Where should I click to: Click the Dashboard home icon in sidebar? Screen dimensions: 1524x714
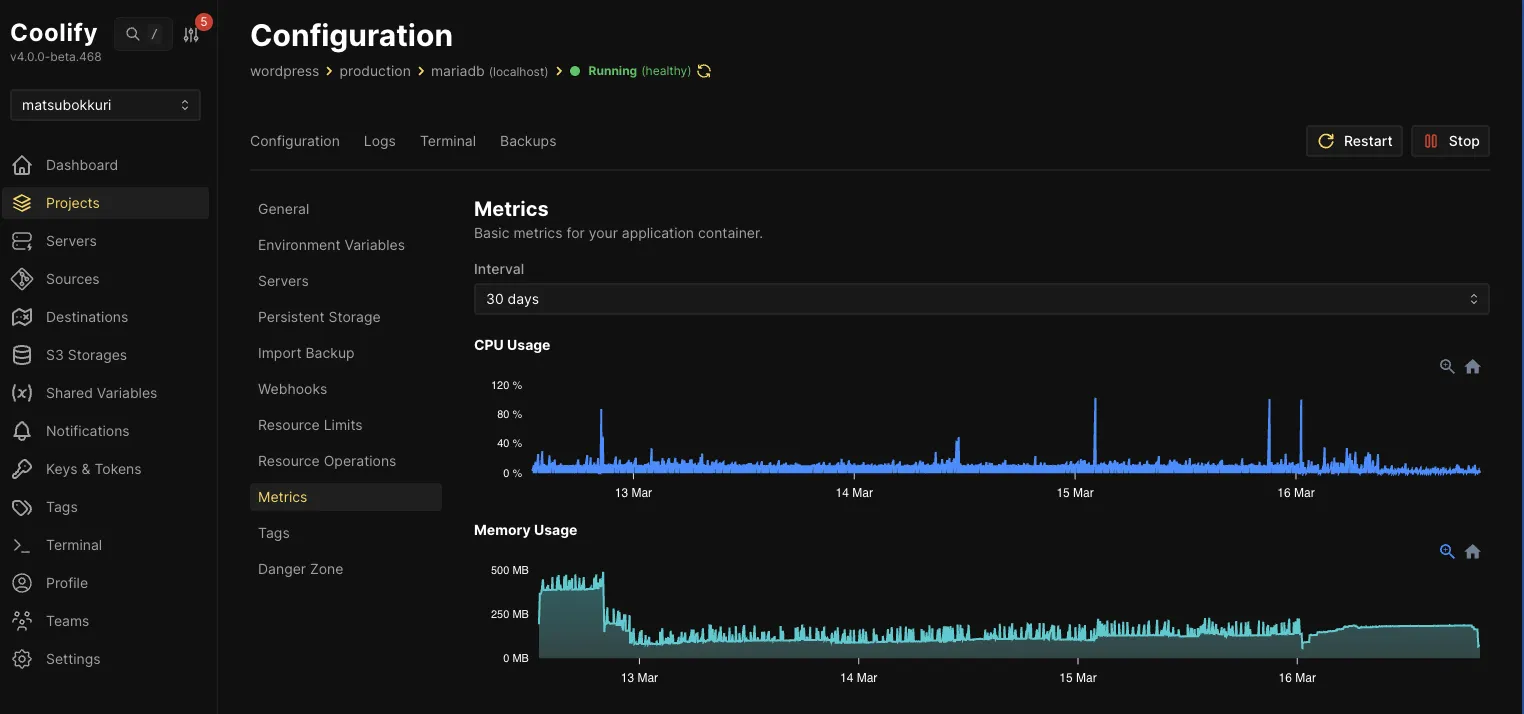click(22, 165)
